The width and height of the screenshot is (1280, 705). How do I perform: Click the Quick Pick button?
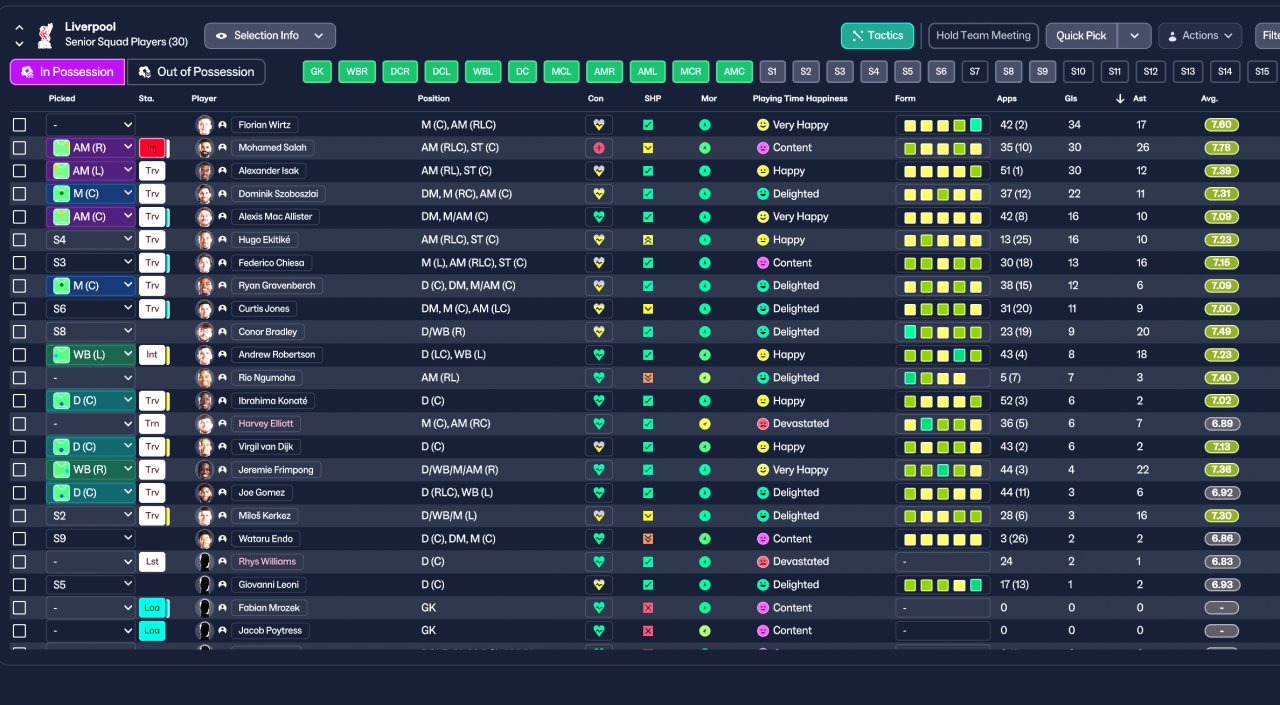pos(1082,36)
